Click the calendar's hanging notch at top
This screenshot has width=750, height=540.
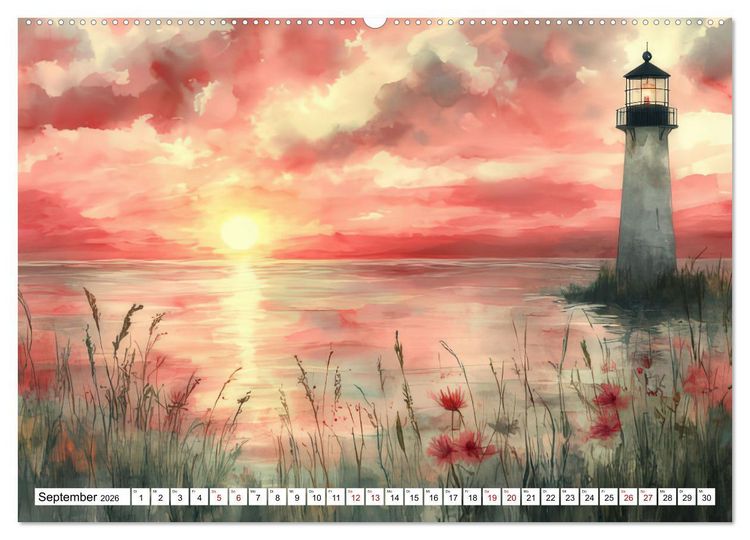point(375,22)
